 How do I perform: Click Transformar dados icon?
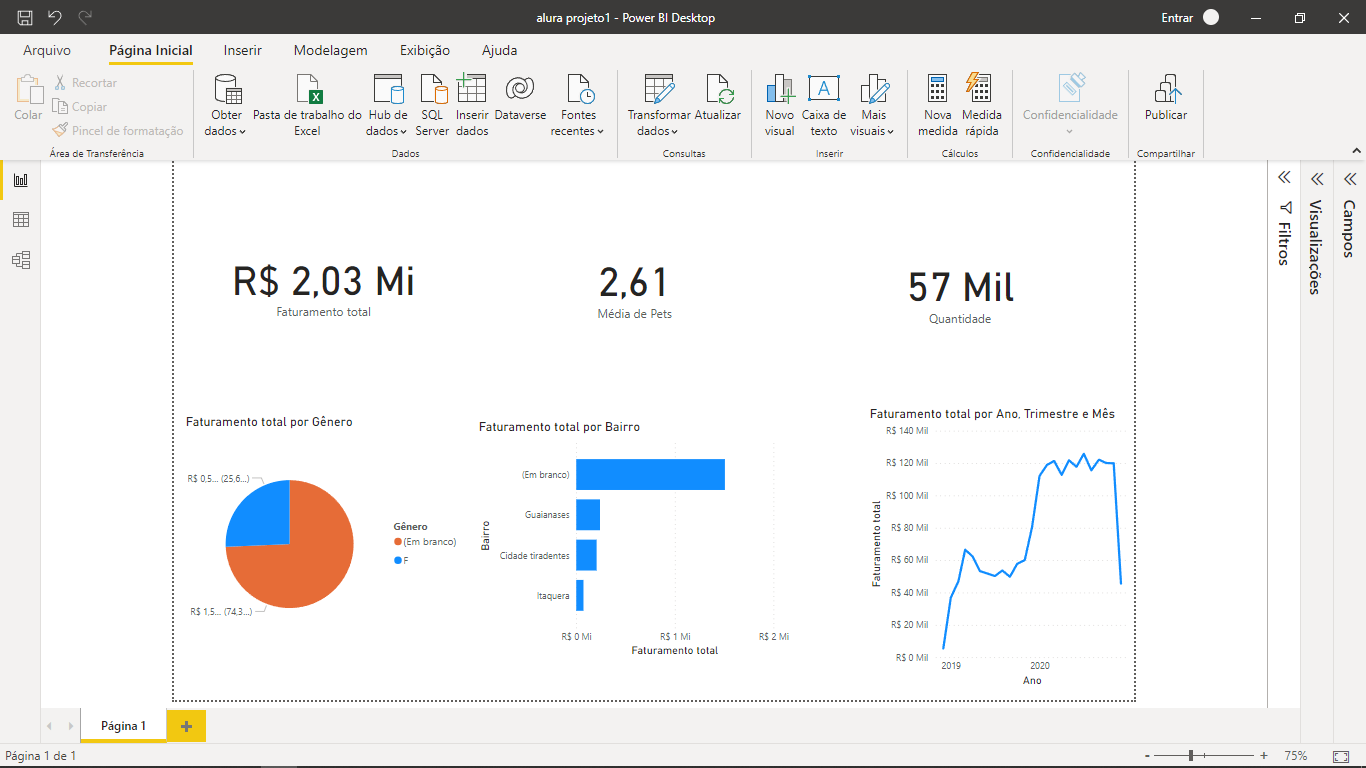coord(659,89)
